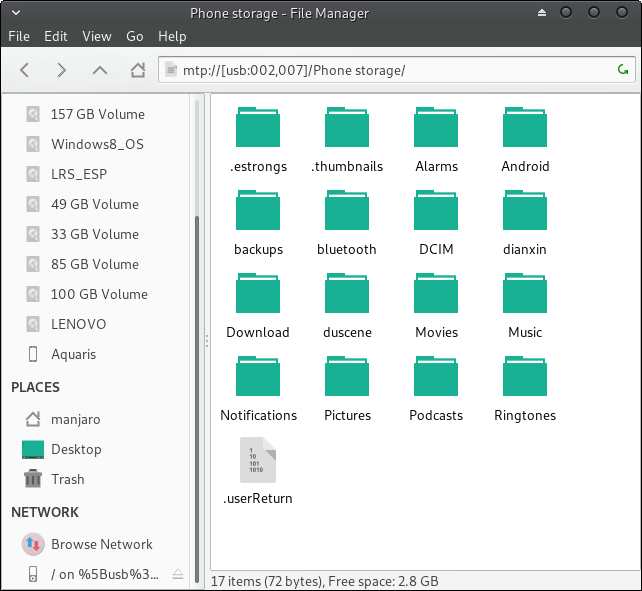This screenshot has width=642, height=591.
Task: Select Aquaris device in sidebar
Action: point(73,354)
